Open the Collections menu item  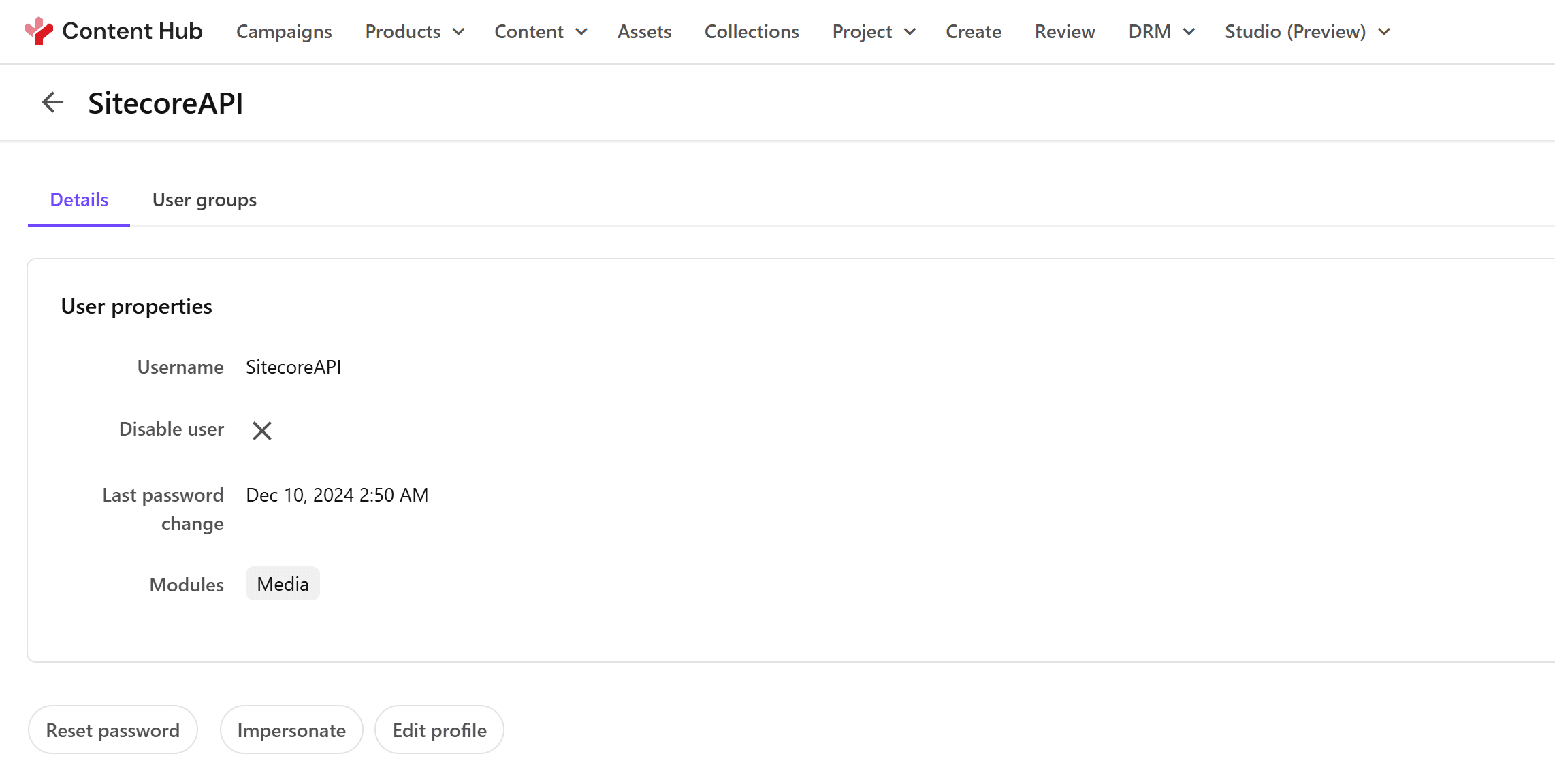coord(752,32)
